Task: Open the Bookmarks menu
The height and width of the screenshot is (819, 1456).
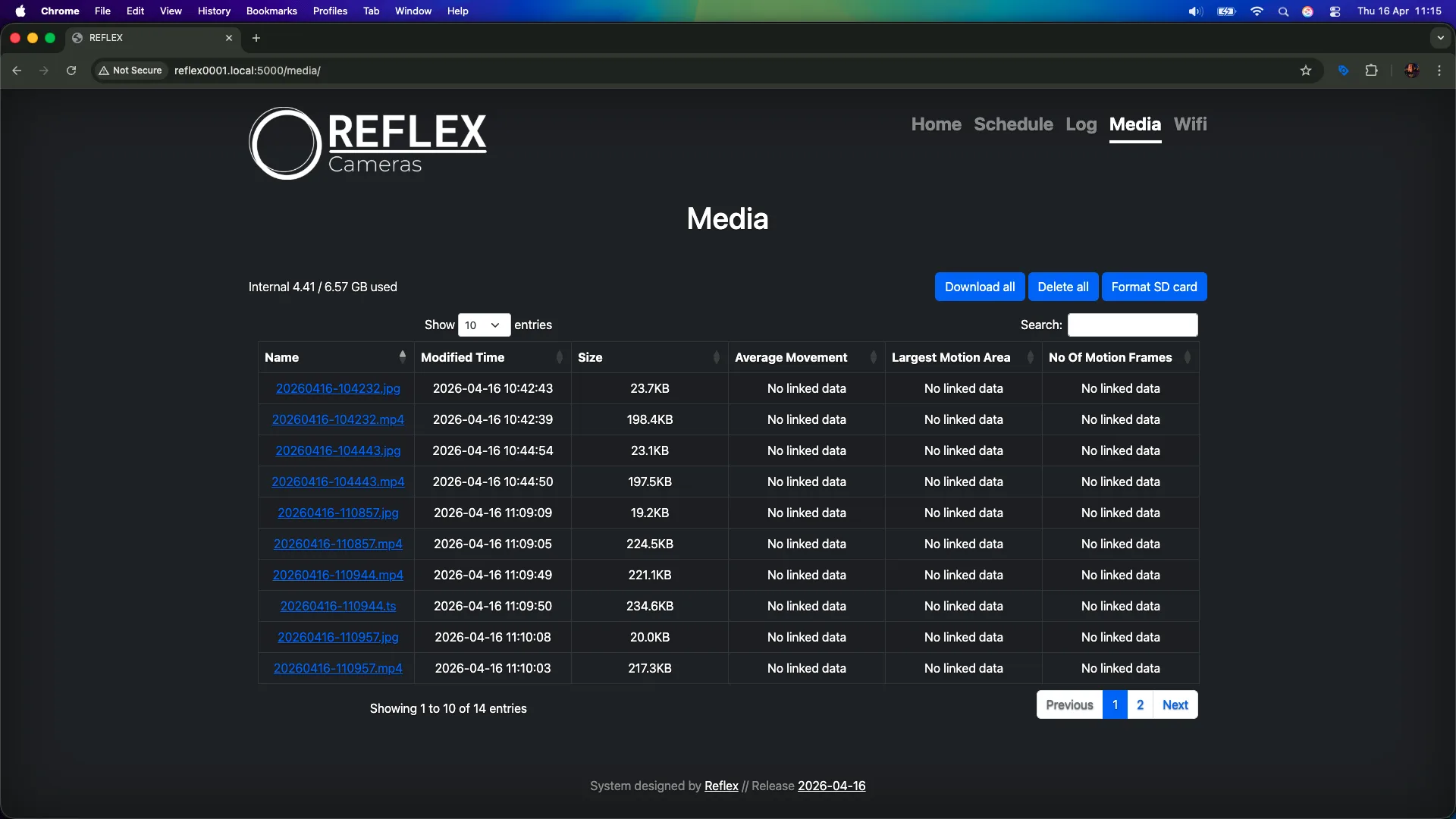Action: pos(271,11)
